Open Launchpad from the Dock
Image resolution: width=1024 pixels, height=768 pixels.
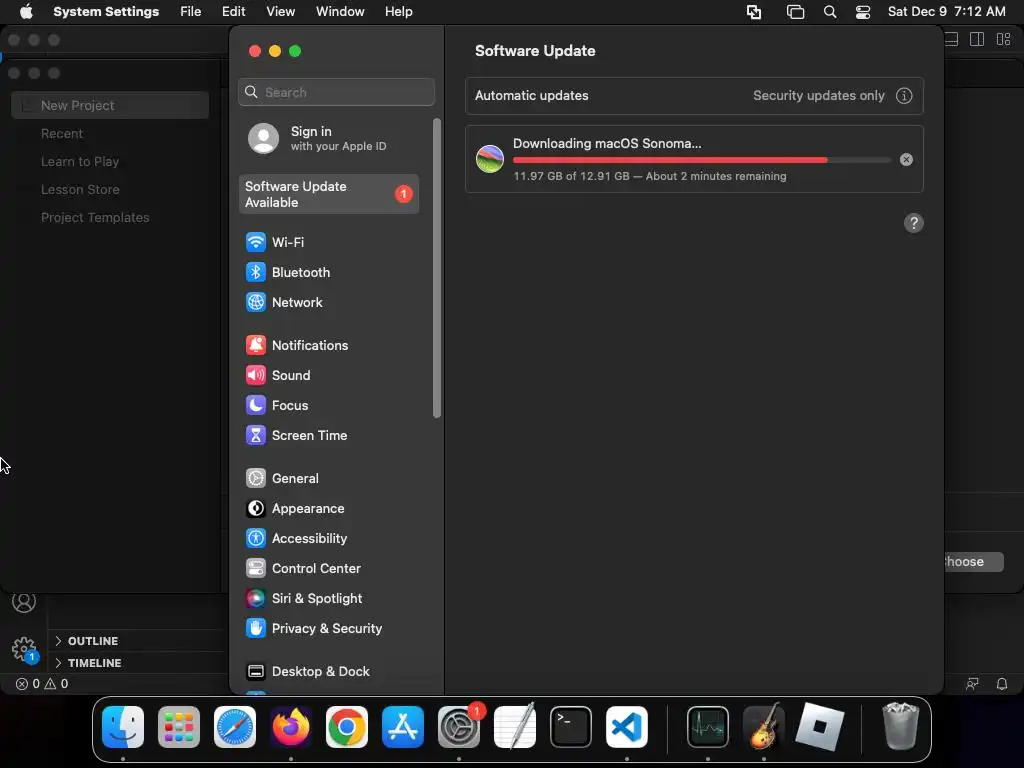(179, 727)
